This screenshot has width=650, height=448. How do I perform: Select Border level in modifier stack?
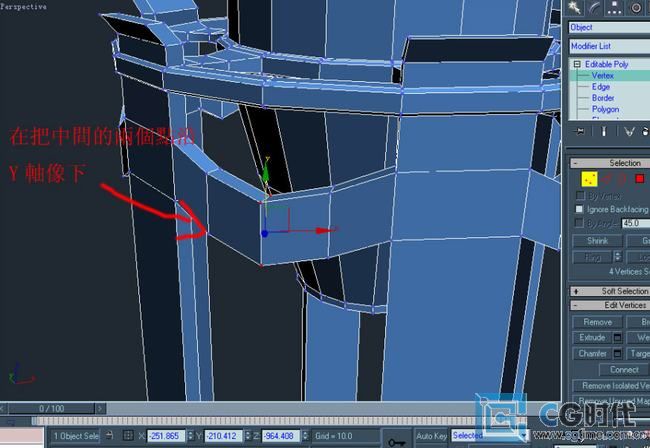[x=603, y=98]
